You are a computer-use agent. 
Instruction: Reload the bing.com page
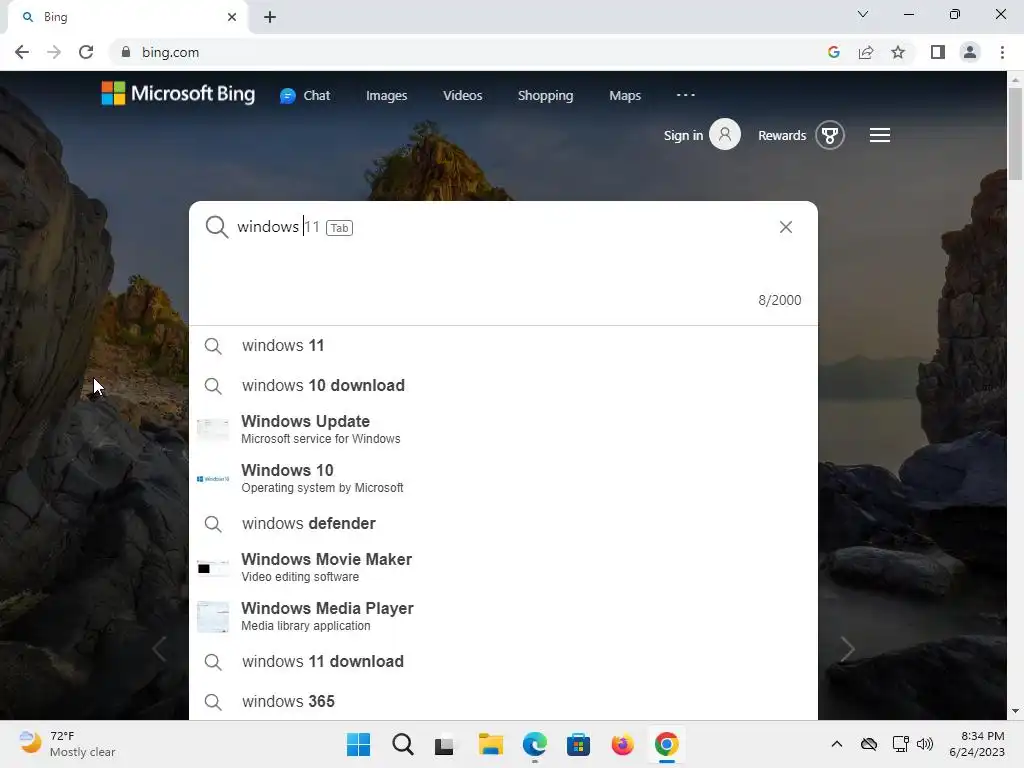tap(86, 52)
